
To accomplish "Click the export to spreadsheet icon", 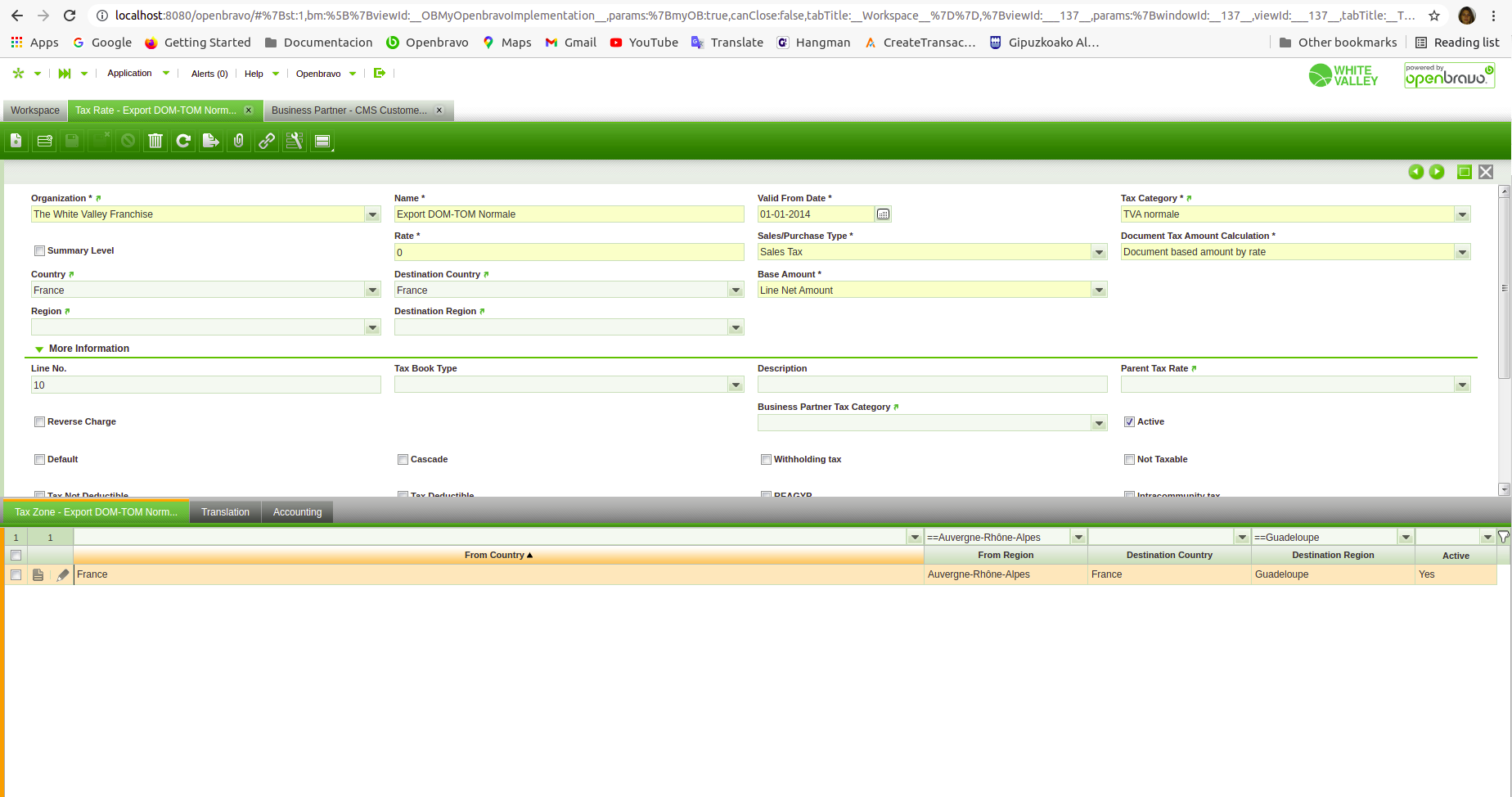I will point(211,142).
